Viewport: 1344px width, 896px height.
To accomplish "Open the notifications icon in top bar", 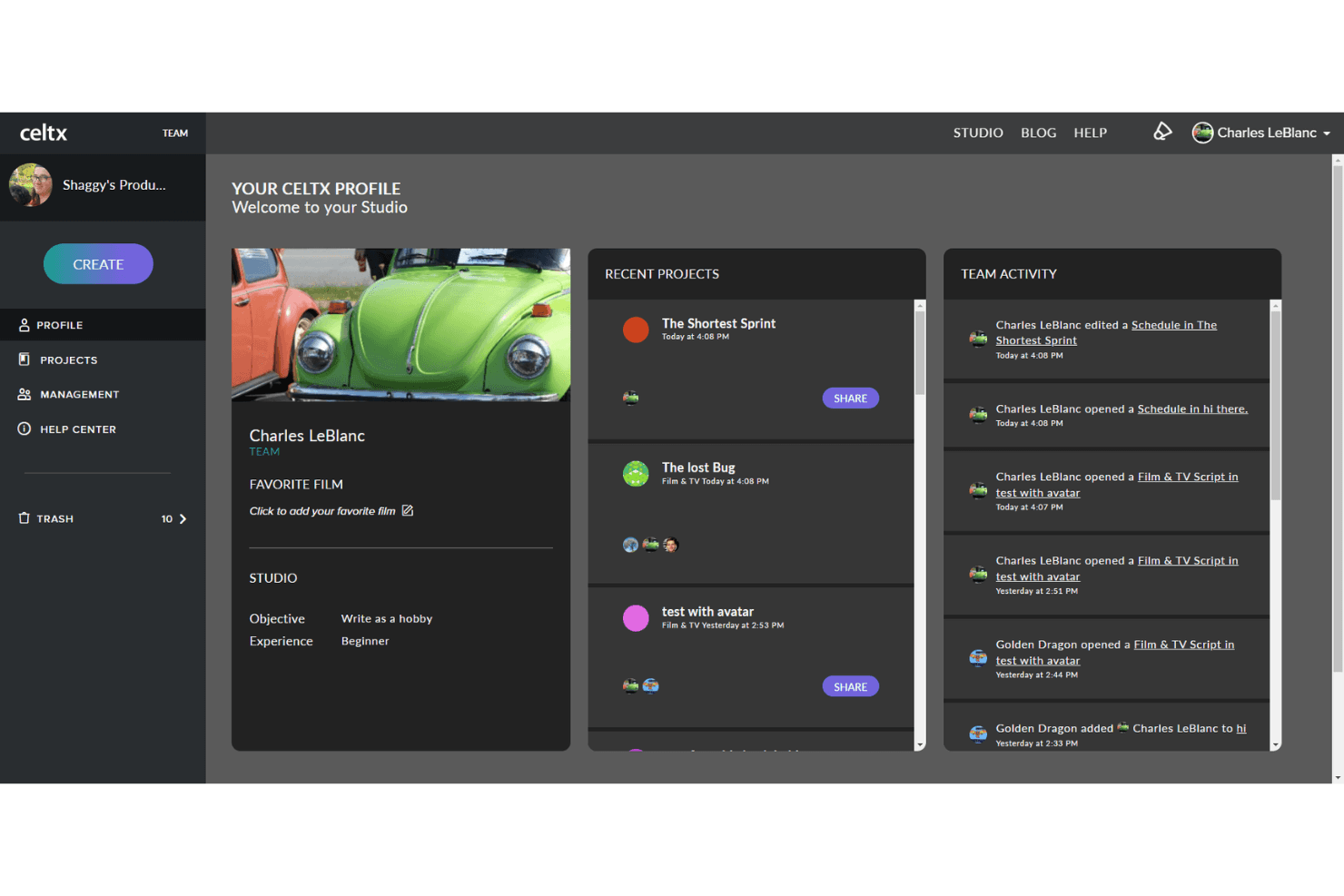I will (x=1162, y=132).
